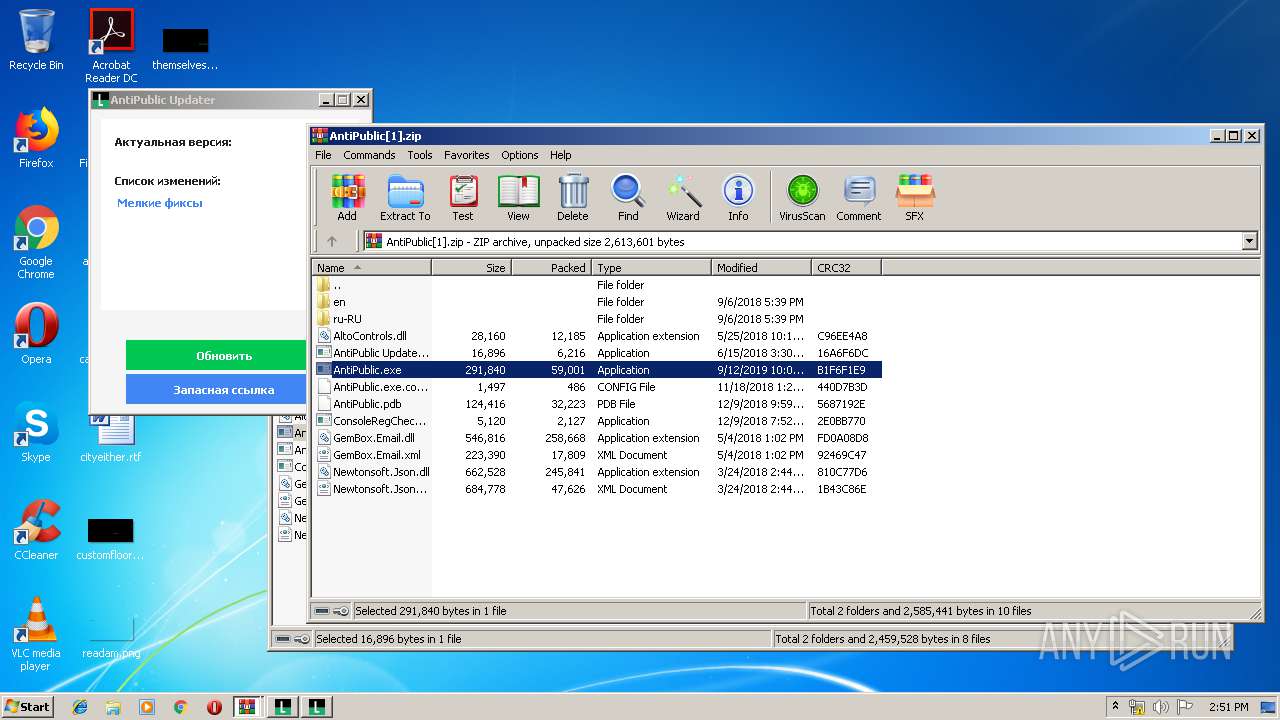
Task: Open the Skype desktop shortcut
Action: tap(36, 432)
